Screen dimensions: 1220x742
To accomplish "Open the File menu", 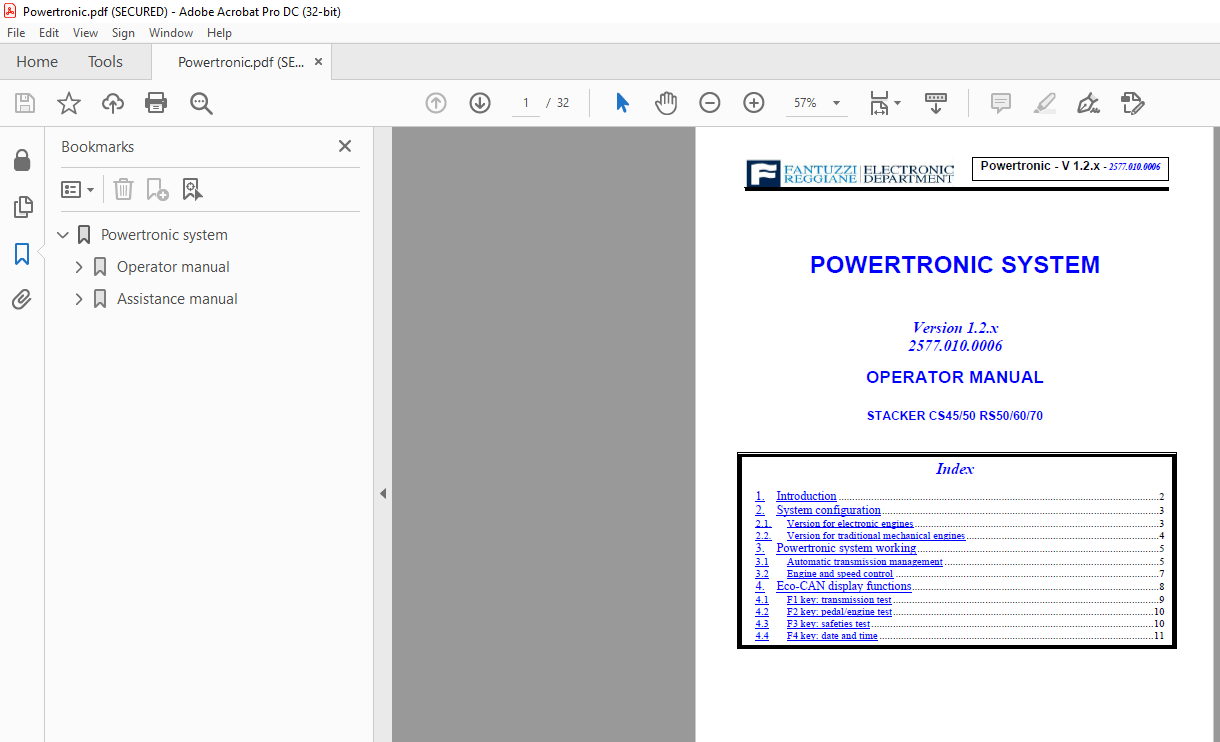I will 16,33.
